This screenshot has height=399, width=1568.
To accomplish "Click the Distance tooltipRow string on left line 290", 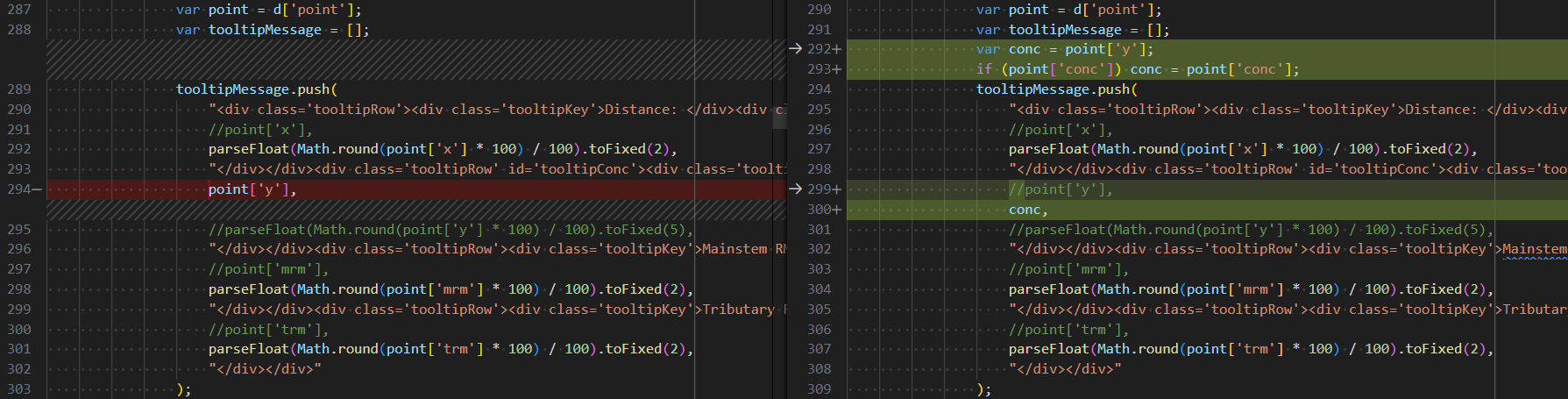I will coord(497,110).
